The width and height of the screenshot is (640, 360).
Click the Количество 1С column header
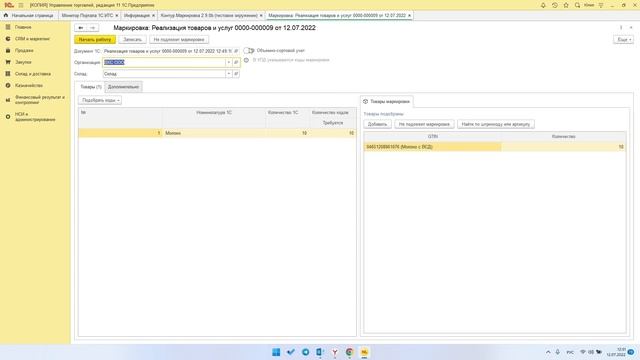click(x=283, y=113)
